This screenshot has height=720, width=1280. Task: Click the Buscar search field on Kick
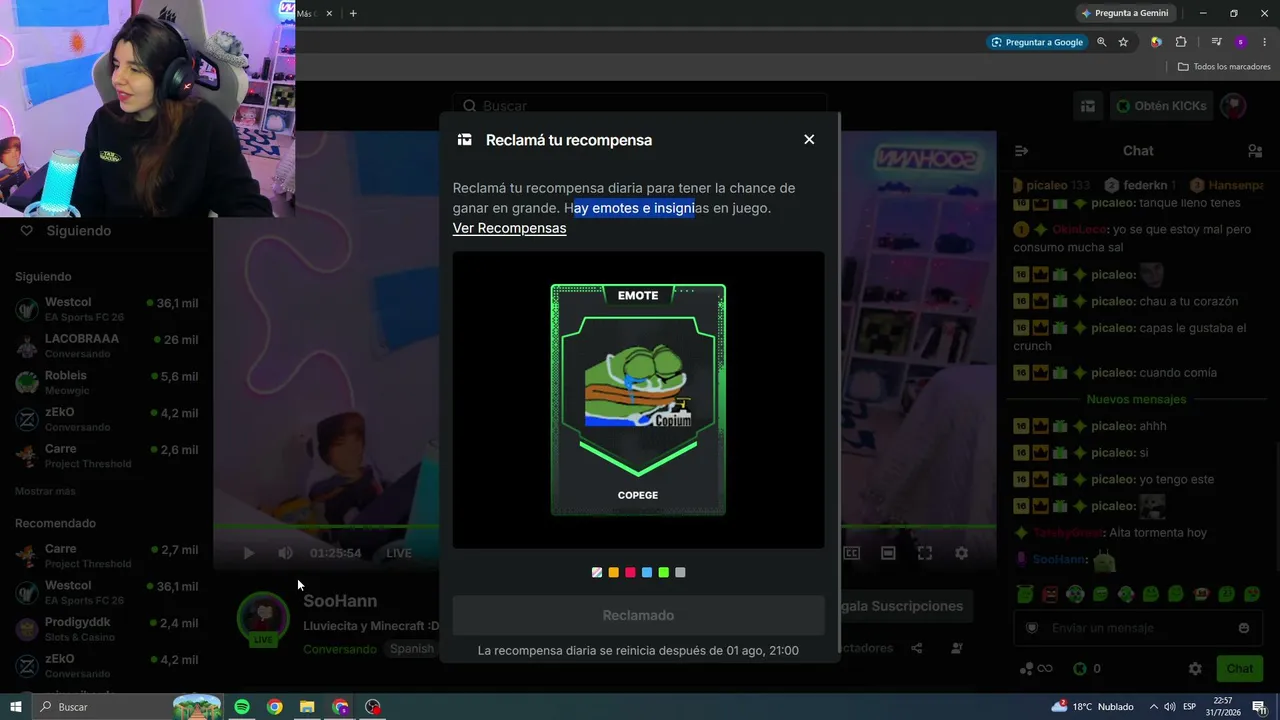[640, 106]
